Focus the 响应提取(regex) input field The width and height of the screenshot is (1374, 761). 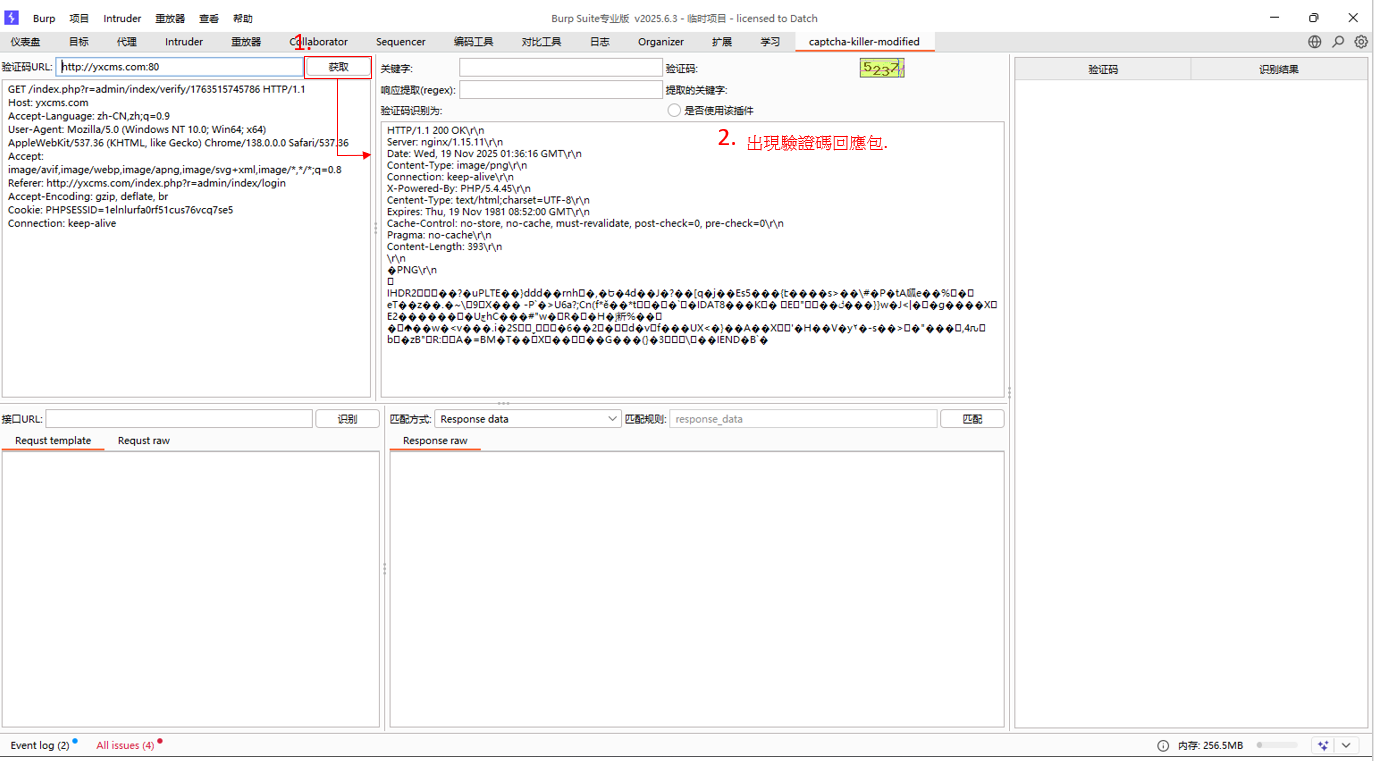561,89
